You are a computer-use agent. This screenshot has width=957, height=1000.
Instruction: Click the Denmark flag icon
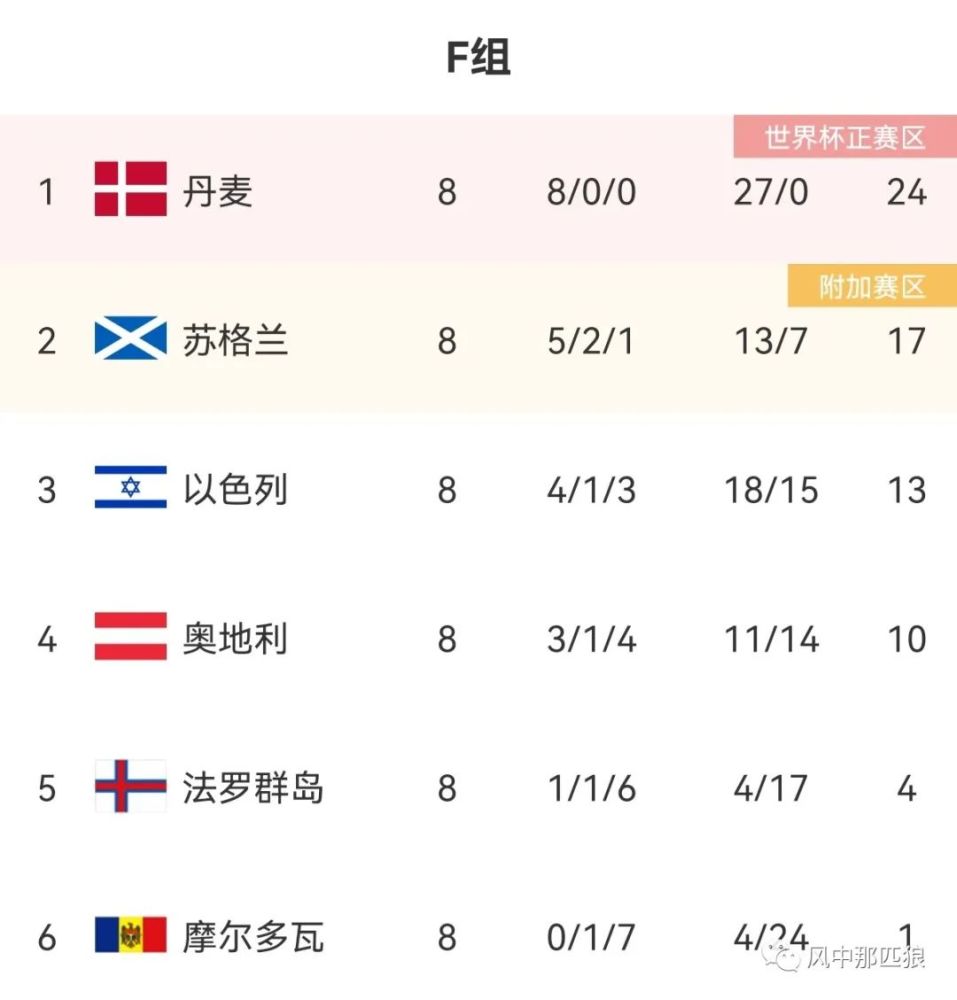pyautogui.click(x=130, y=190)
